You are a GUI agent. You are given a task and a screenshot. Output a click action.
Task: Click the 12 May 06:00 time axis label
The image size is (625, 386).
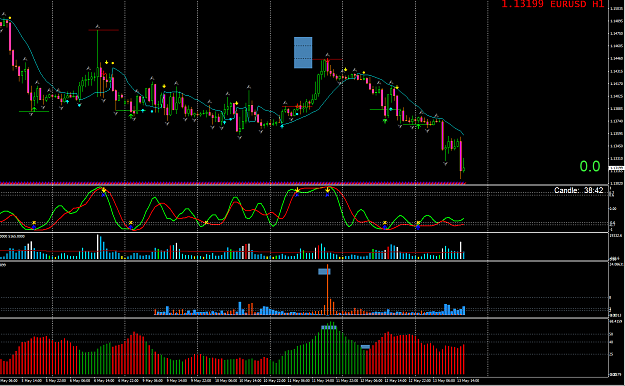point(371,381)
